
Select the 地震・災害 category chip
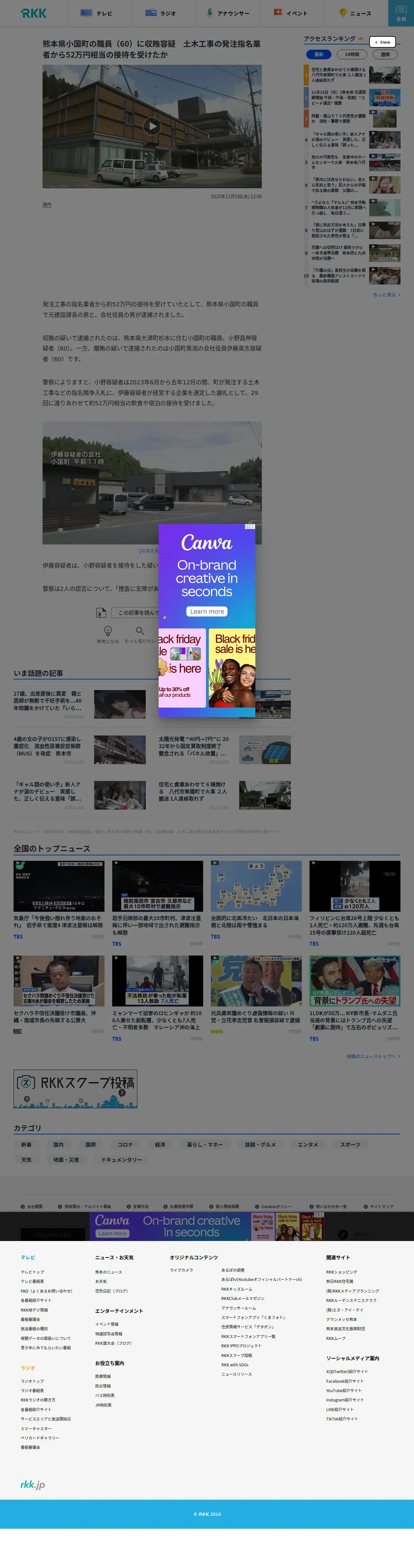[66, 1159]
